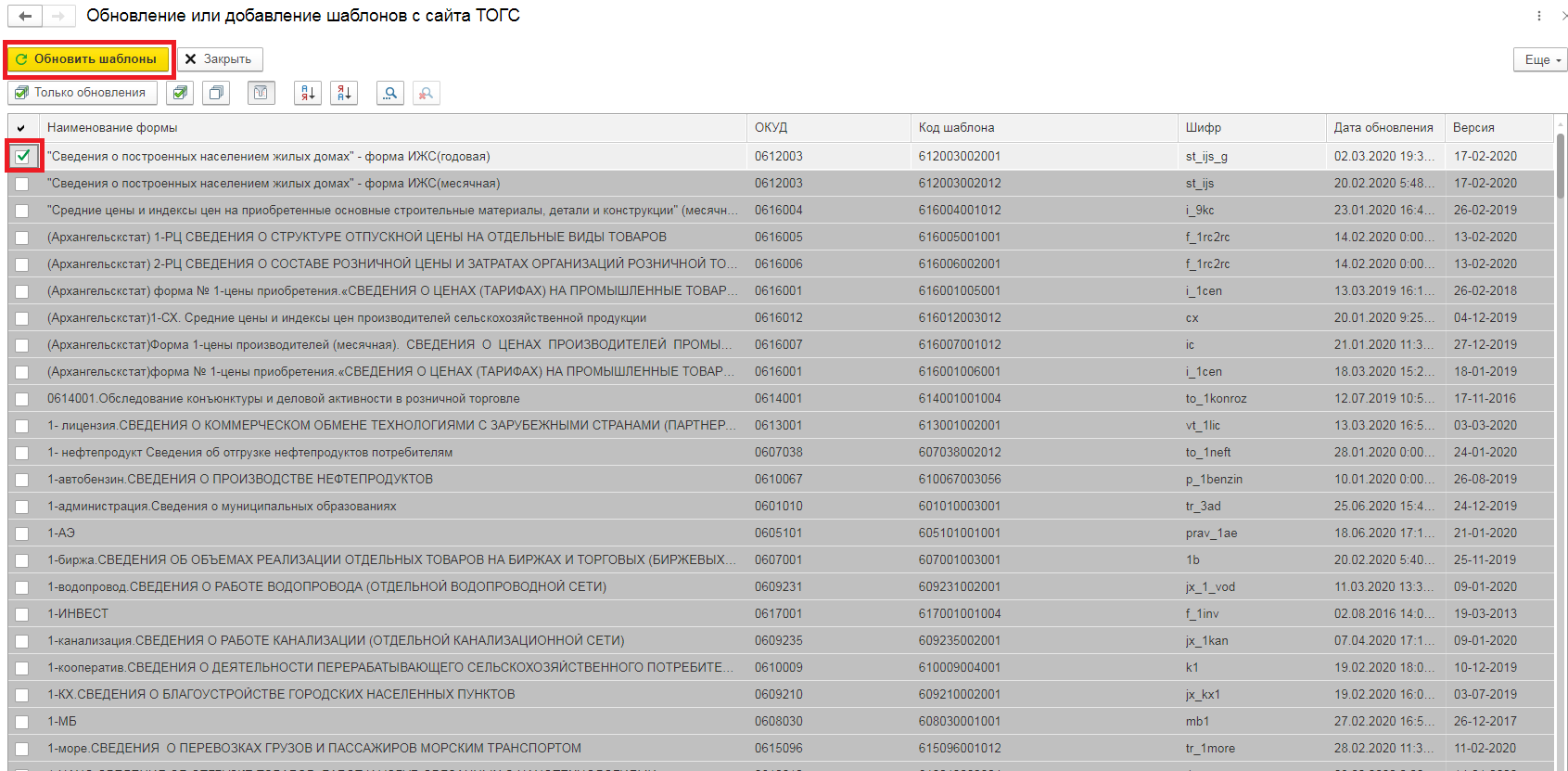This screenshot has width=1568, height=771.
Task: Select the 1-КХ СВЕДЕНИЯ О БЛАГОУСТРОЙСТВЕ row name
Action: (x=281, y=695)
